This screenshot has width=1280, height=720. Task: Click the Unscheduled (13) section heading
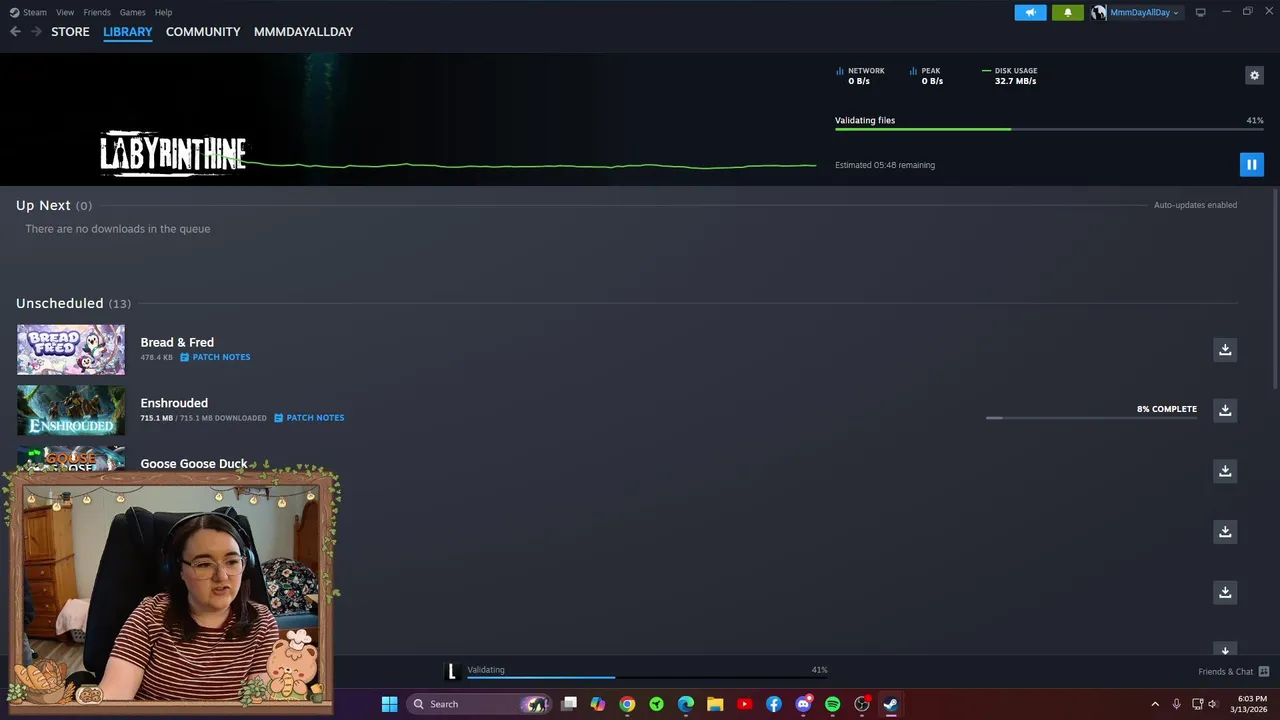[x=73, y=303]
